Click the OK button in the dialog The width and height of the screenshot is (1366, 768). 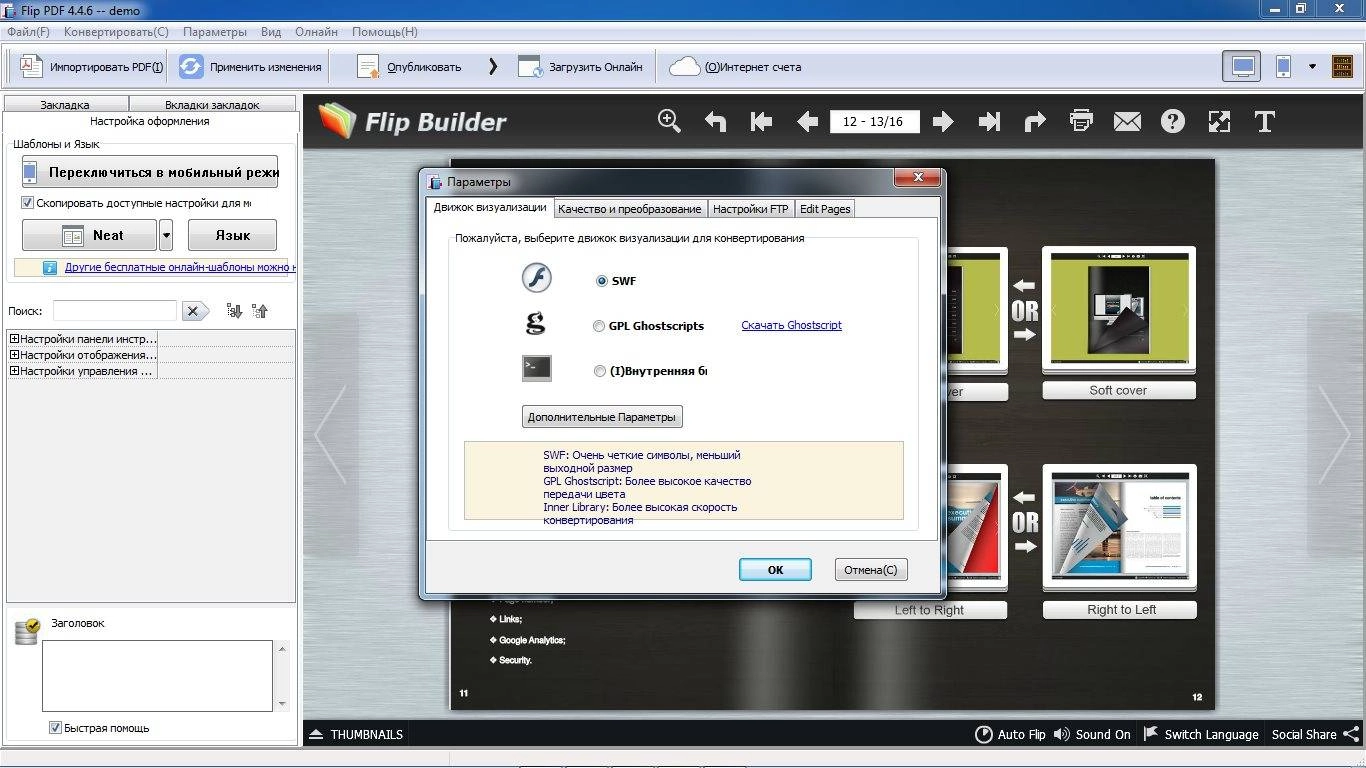[775, 569]
